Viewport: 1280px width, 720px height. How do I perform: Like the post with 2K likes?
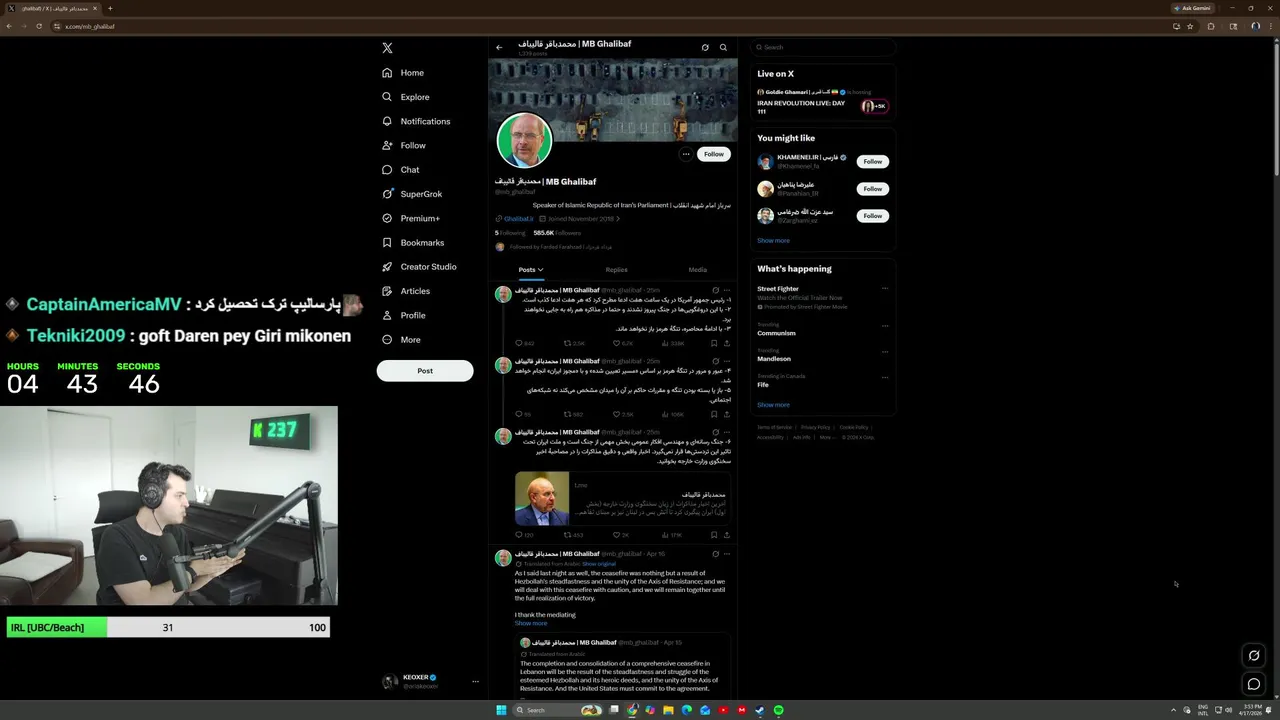point(617,535)
